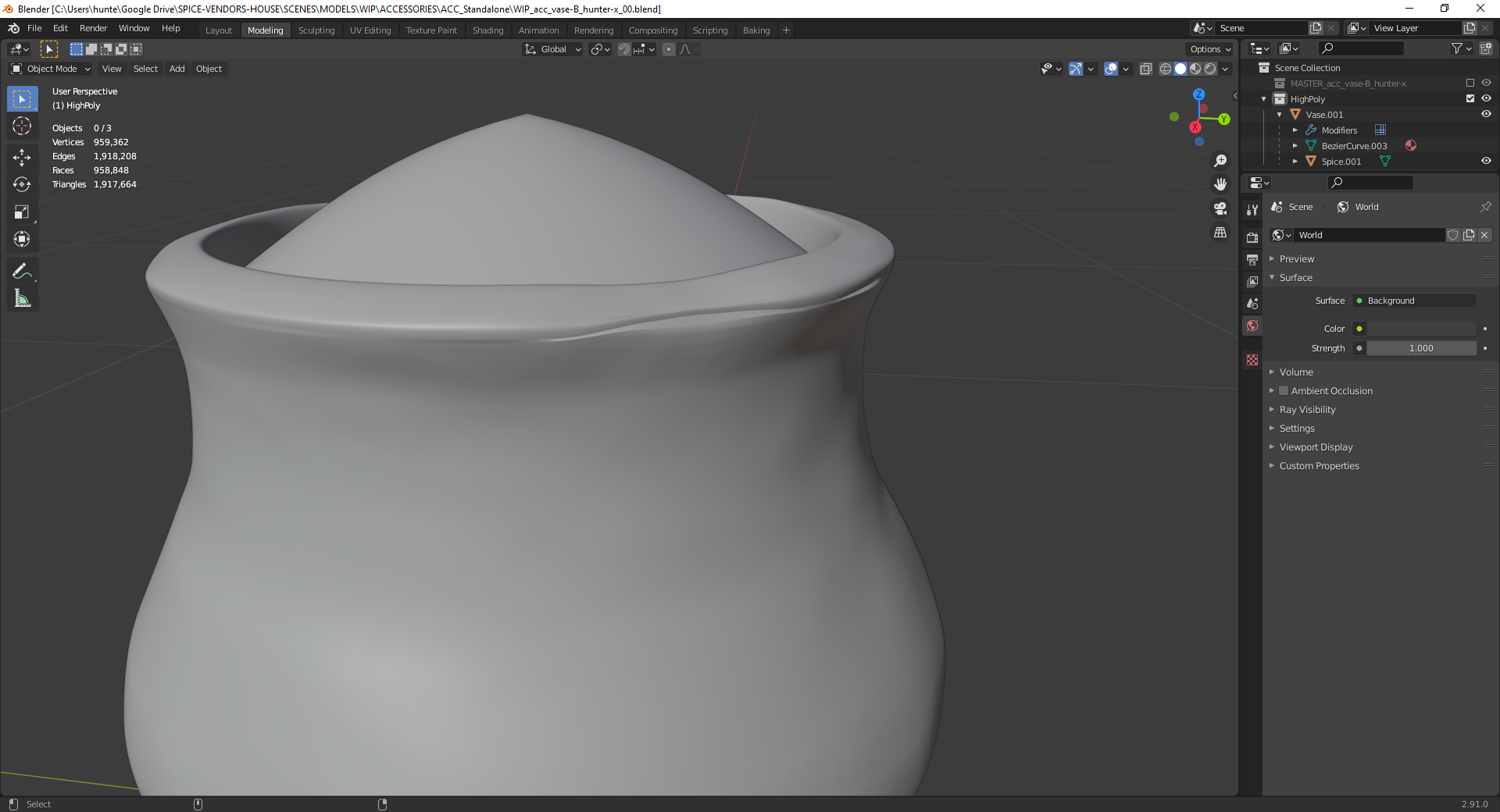This screenshot has height=812, width=1500.
Task: Enable the Ambient Occlusion checkbox
Action: pos(1284,391)
